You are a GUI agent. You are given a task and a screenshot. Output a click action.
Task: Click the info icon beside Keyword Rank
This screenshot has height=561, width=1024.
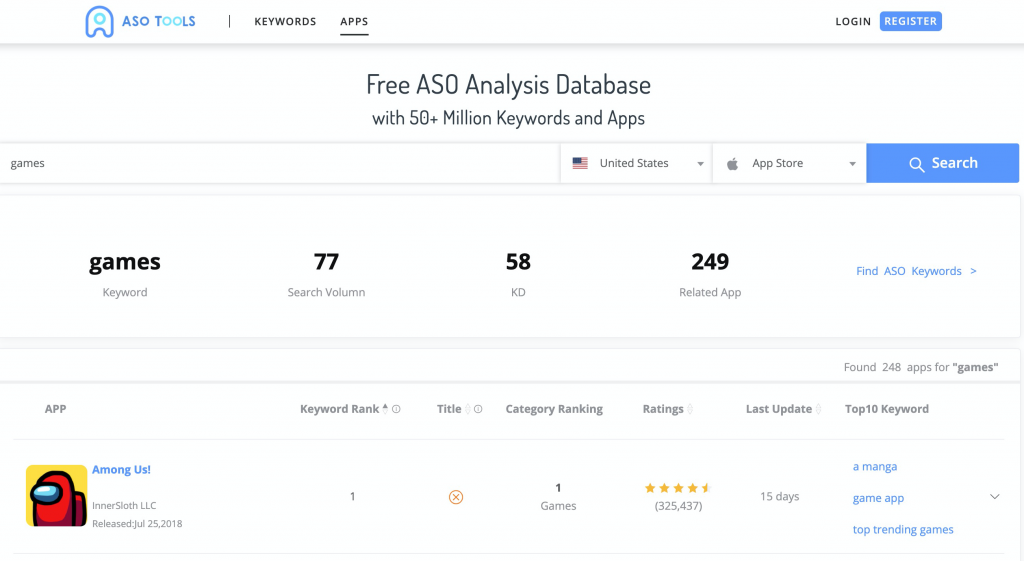point(397,409)
